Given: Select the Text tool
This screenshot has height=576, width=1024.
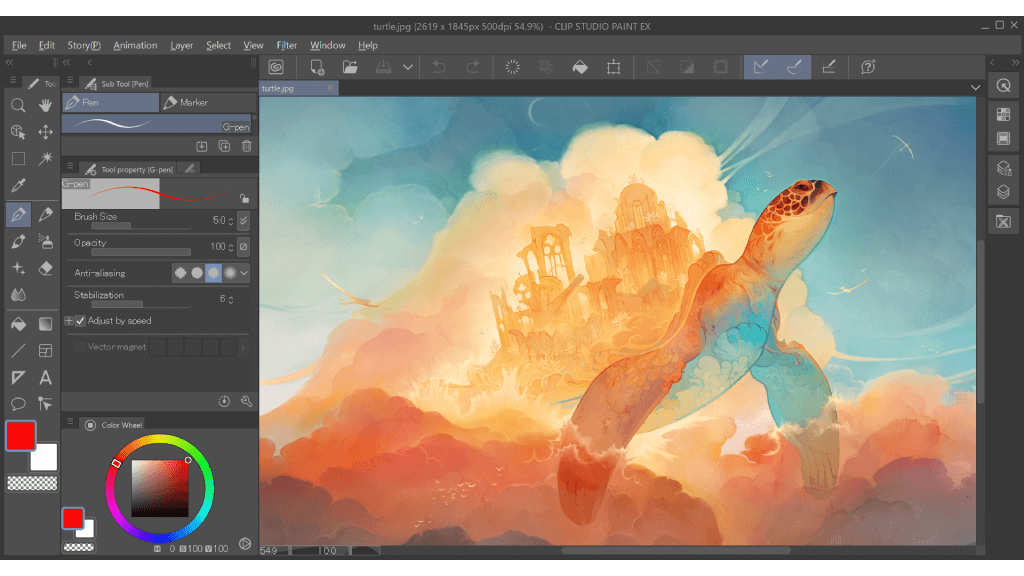Looking at the screenshot, I should click(x=45, y=377).
